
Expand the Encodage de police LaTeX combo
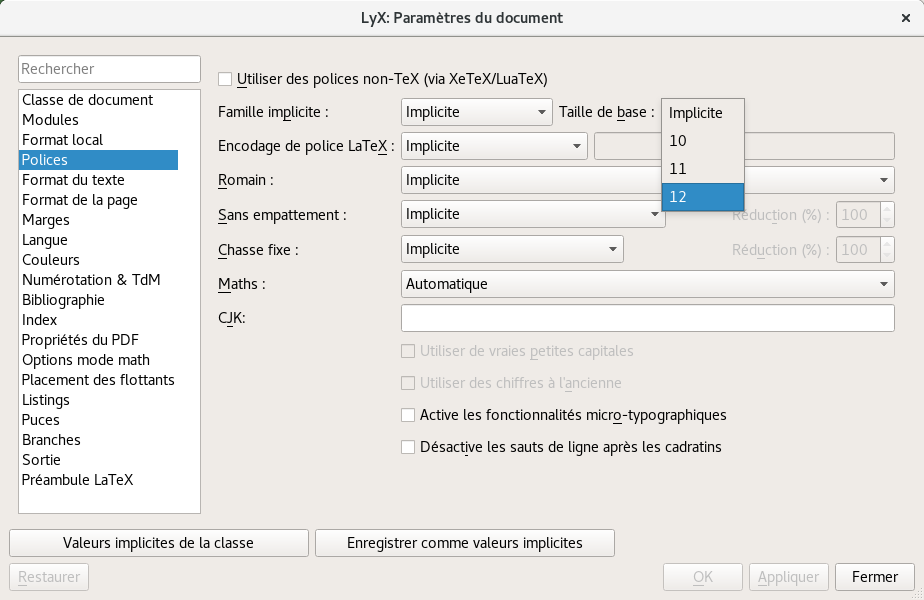coord(494,146)
